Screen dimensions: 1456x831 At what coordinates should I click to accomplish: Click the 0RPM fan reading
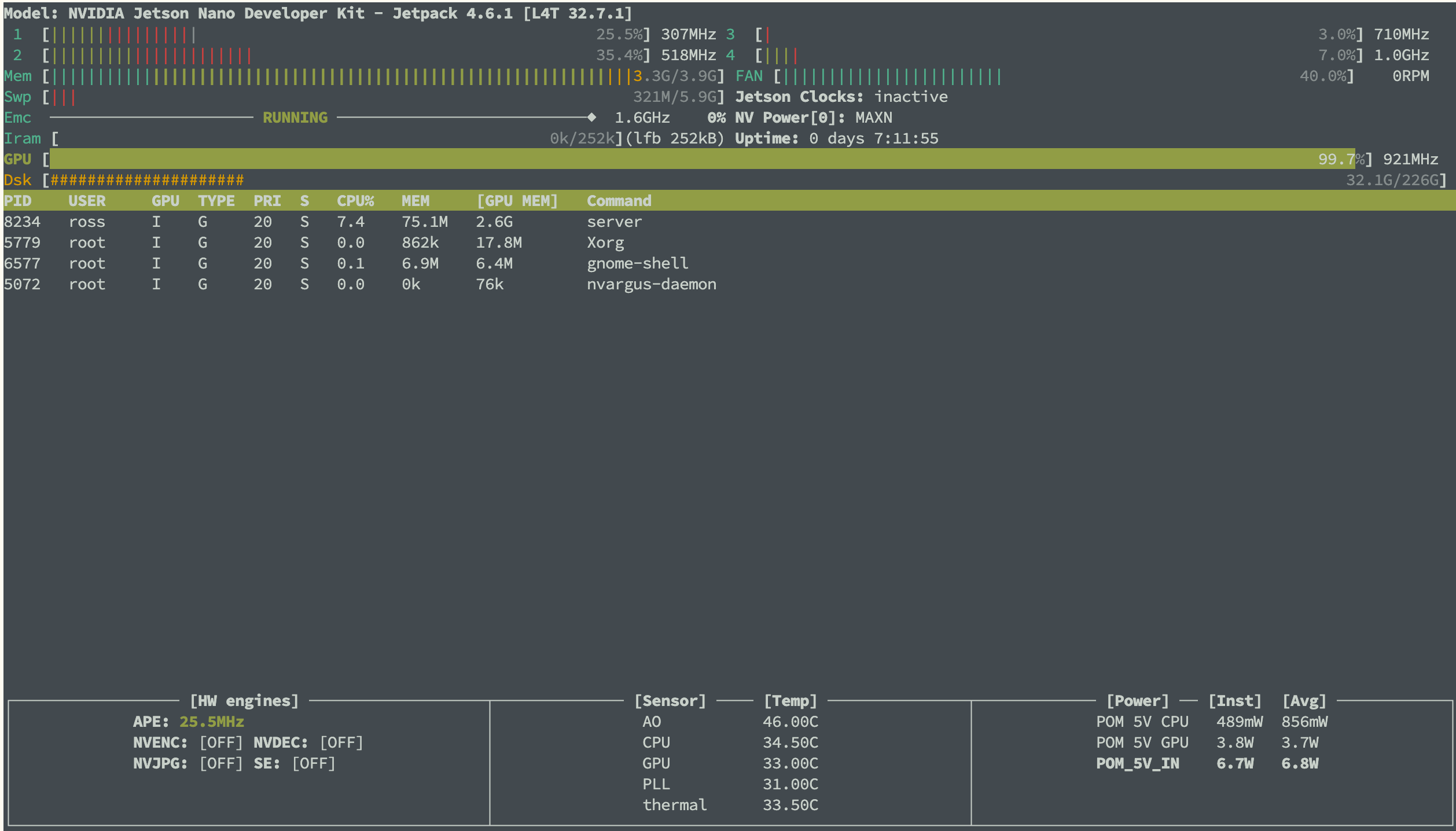coord(1411,76)
